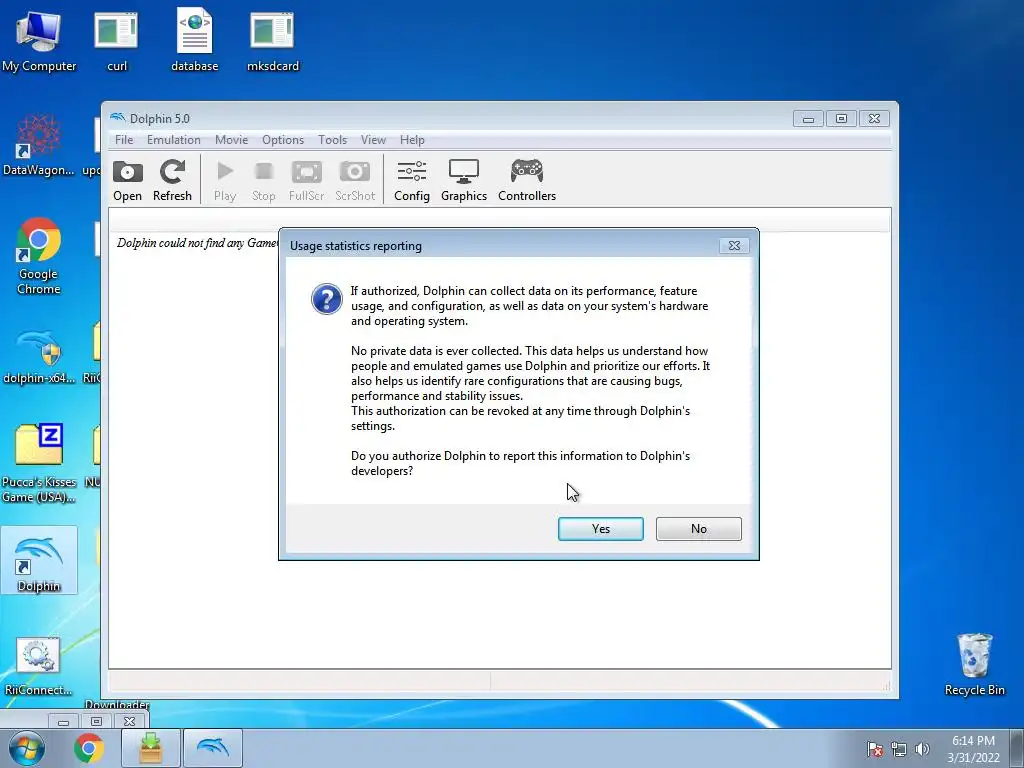Maximize the Dolphin 5.0 window

pos(841,119)
